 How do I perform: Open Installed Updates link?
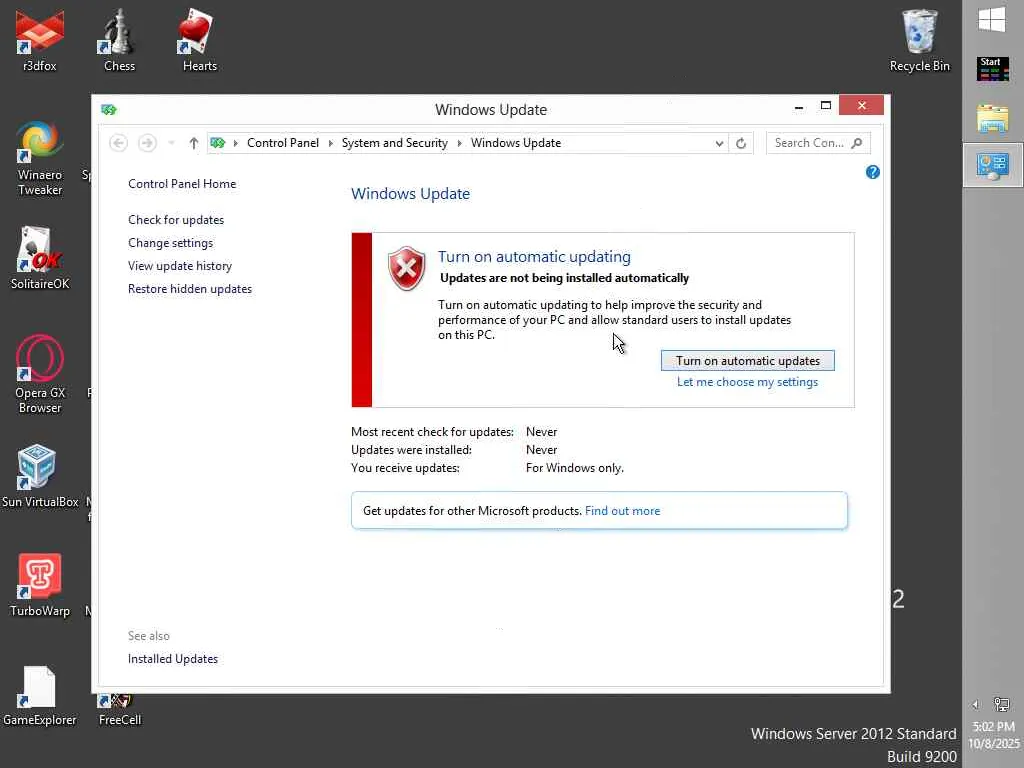pos(172,659)
